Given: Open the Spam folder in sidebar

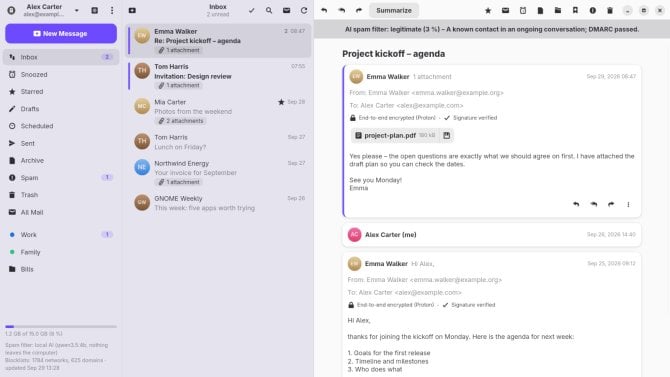Looking at the screenshot, I should pos(61,177).
